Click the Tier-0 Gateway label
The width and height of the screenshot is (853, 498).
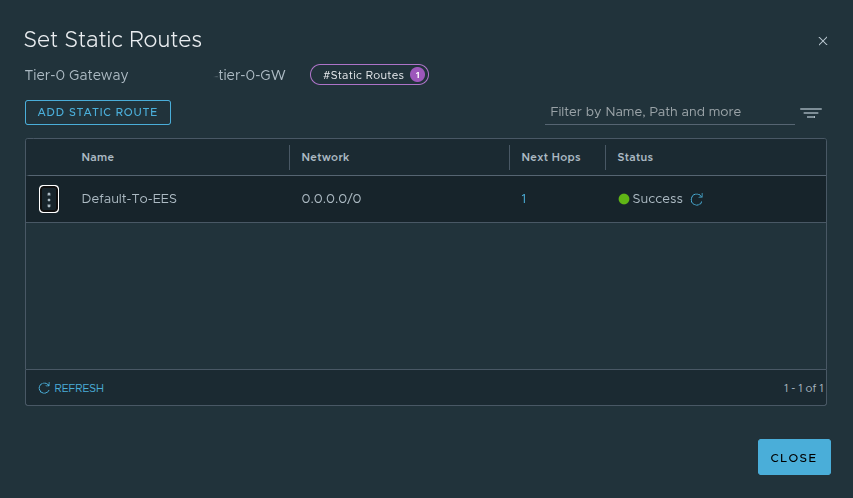coord(77,75)
